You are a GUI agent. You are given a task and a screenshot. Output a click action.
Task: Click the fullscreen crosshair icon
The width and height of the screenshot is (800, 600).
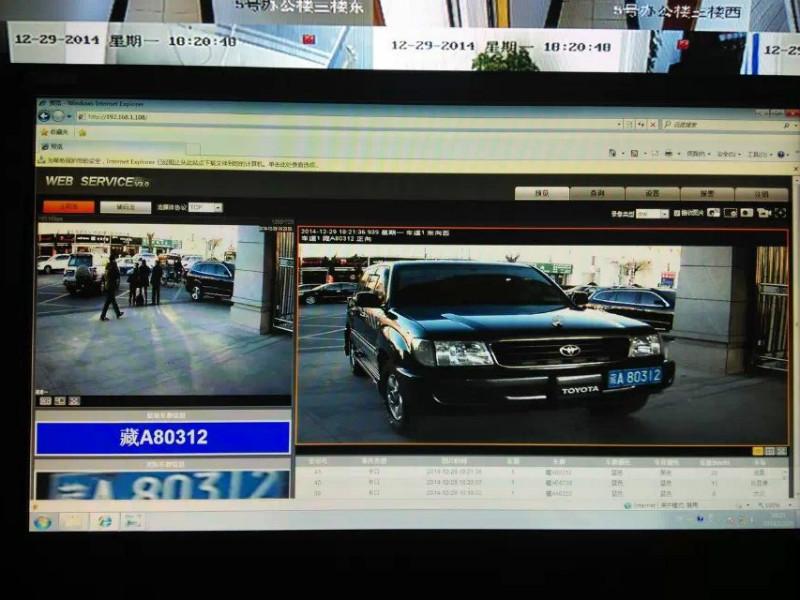tap(780, 213)
